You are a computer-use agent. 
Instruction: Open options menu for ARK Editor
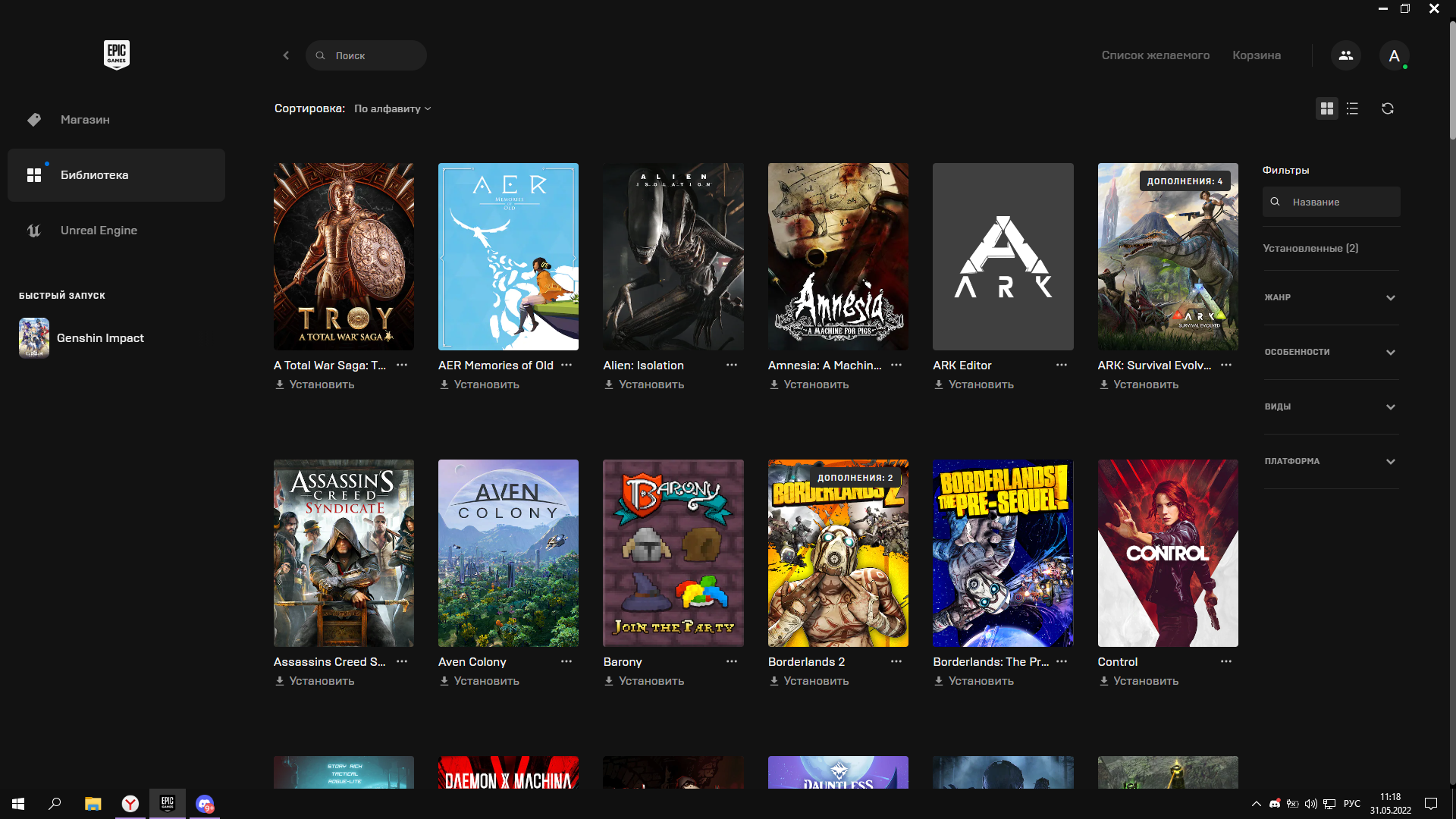[1062, 365]
